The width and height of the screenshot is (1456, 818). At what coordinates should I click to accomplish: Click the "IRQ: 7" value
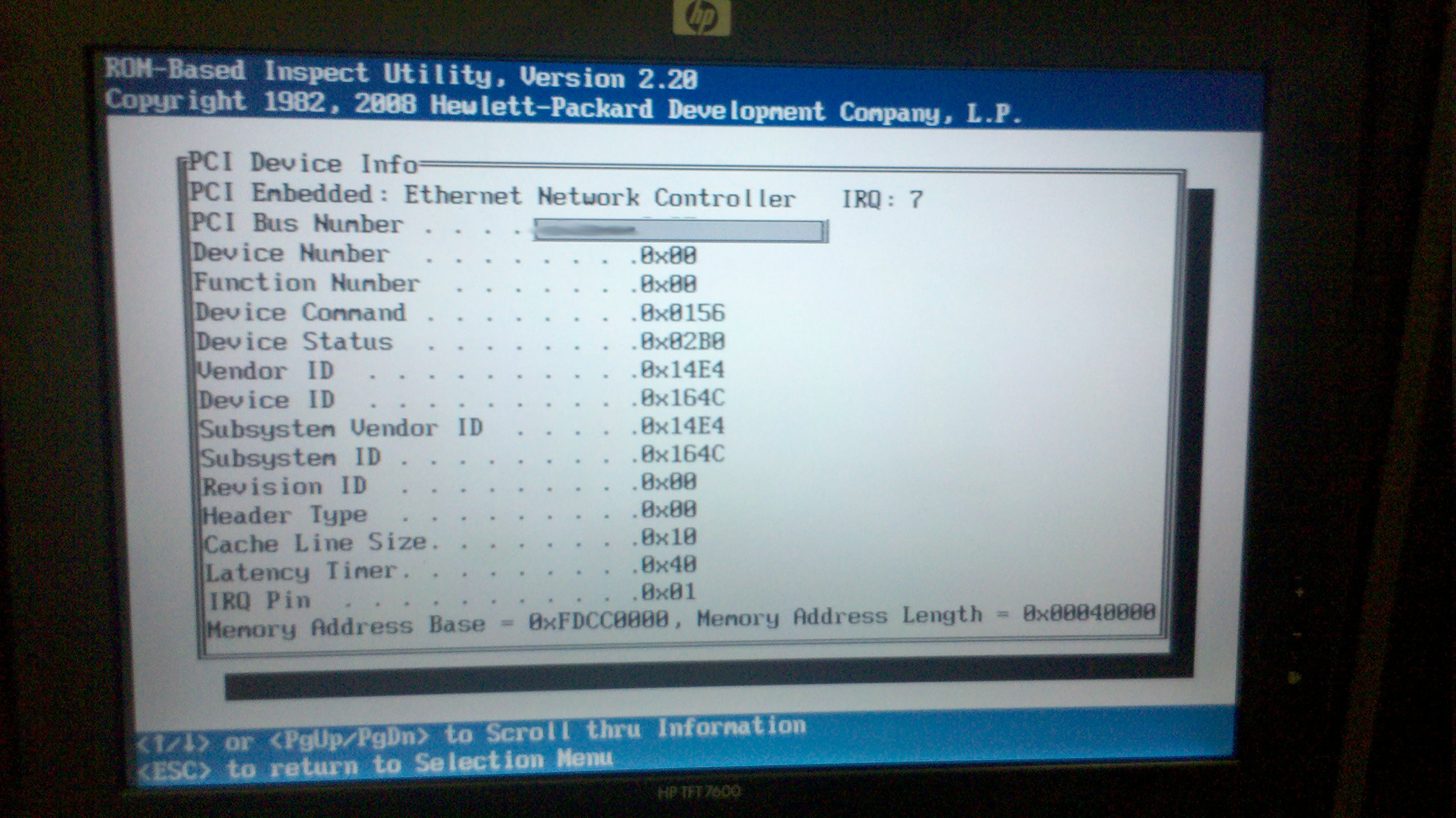tap(883, 199)
